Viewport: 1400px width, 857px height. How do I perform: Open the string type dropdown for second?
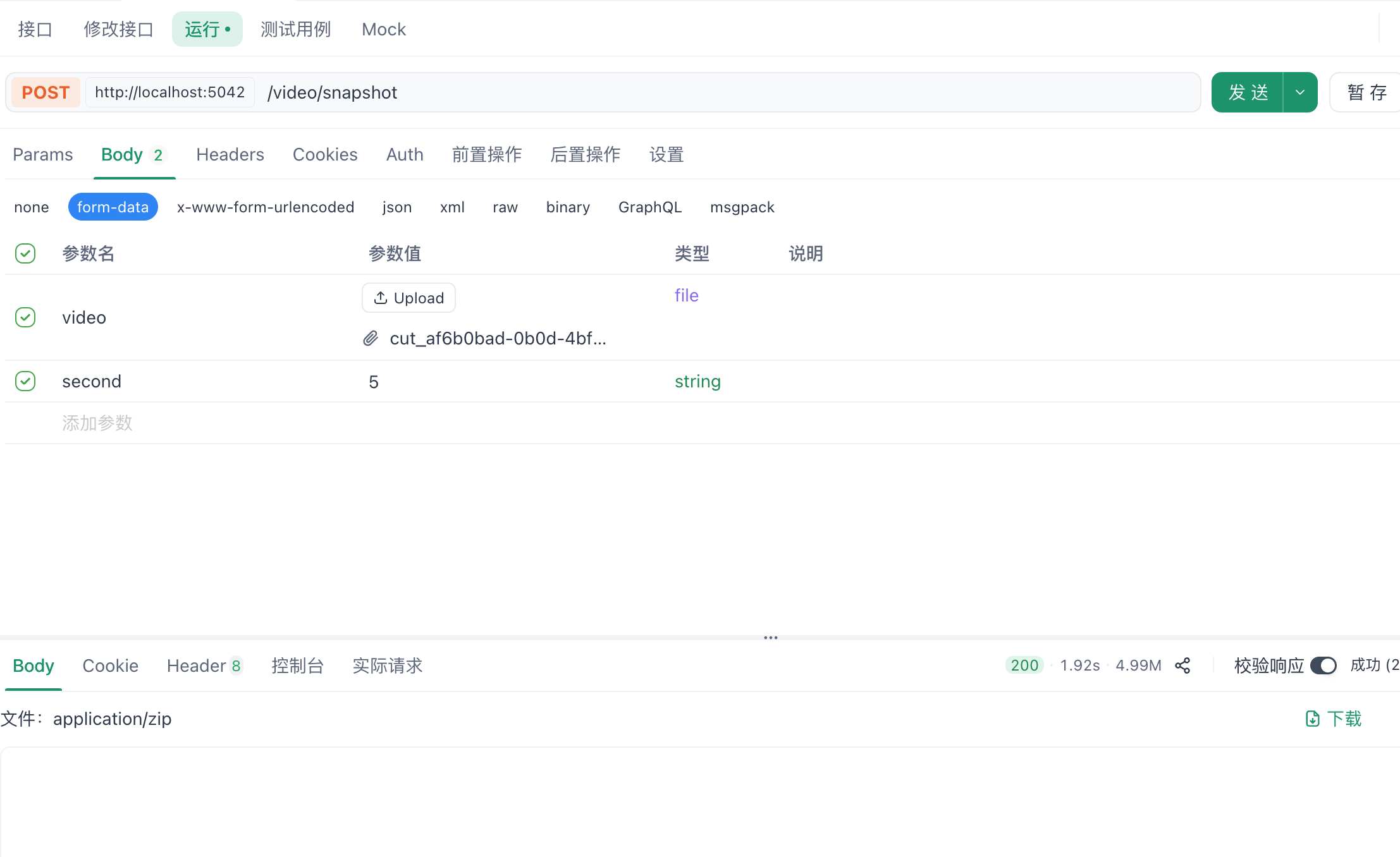coord(697,381)
